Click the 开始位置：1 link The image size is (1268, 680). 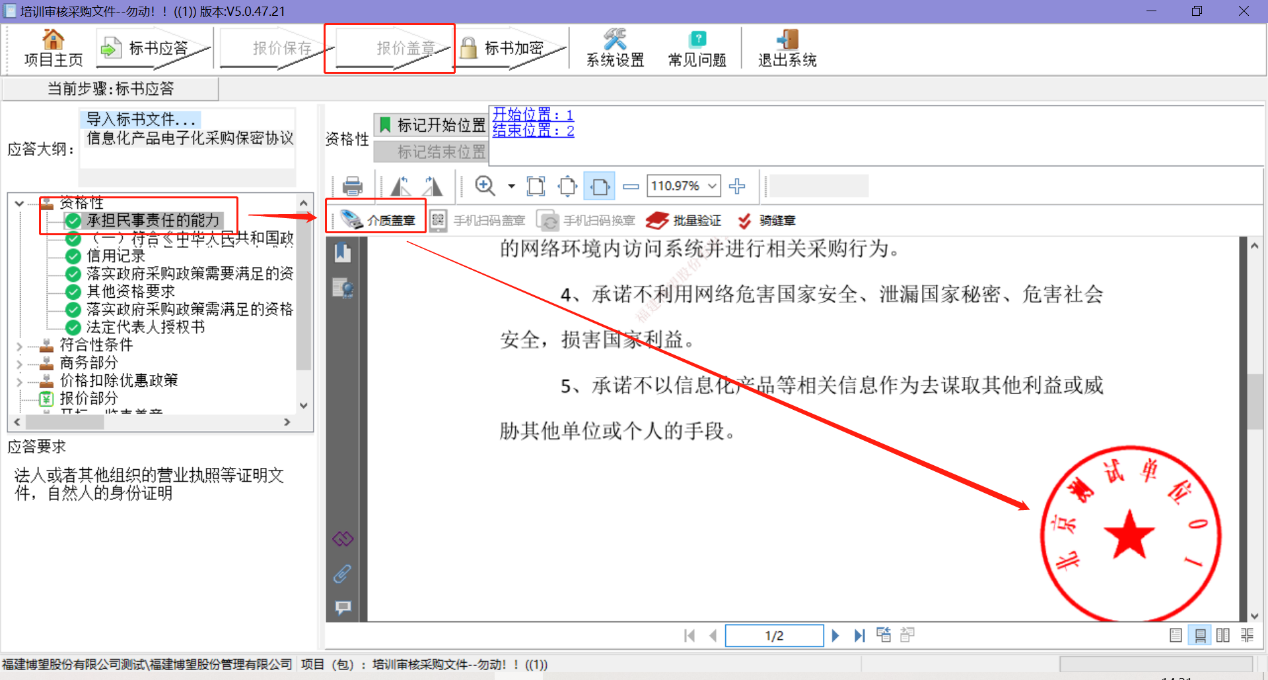pyautogui.click(x=533, y=115)
